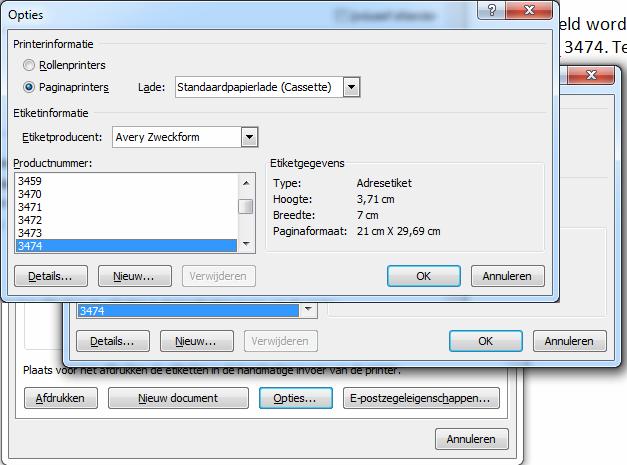The image size is (627, 465).
Task: Click the down arrow of the Productnummer scrollbar
Action: [x=245, y=245]
